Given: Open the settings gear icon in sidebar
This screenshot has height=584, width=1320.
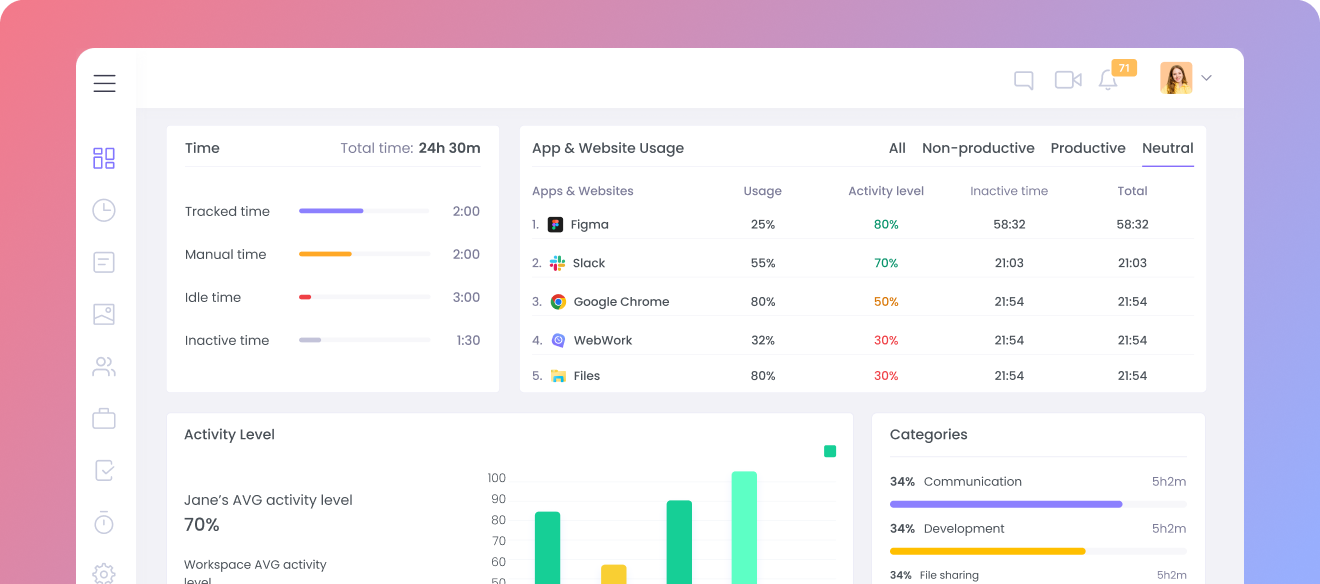Looking at the screenshot, I should [104, 573].
